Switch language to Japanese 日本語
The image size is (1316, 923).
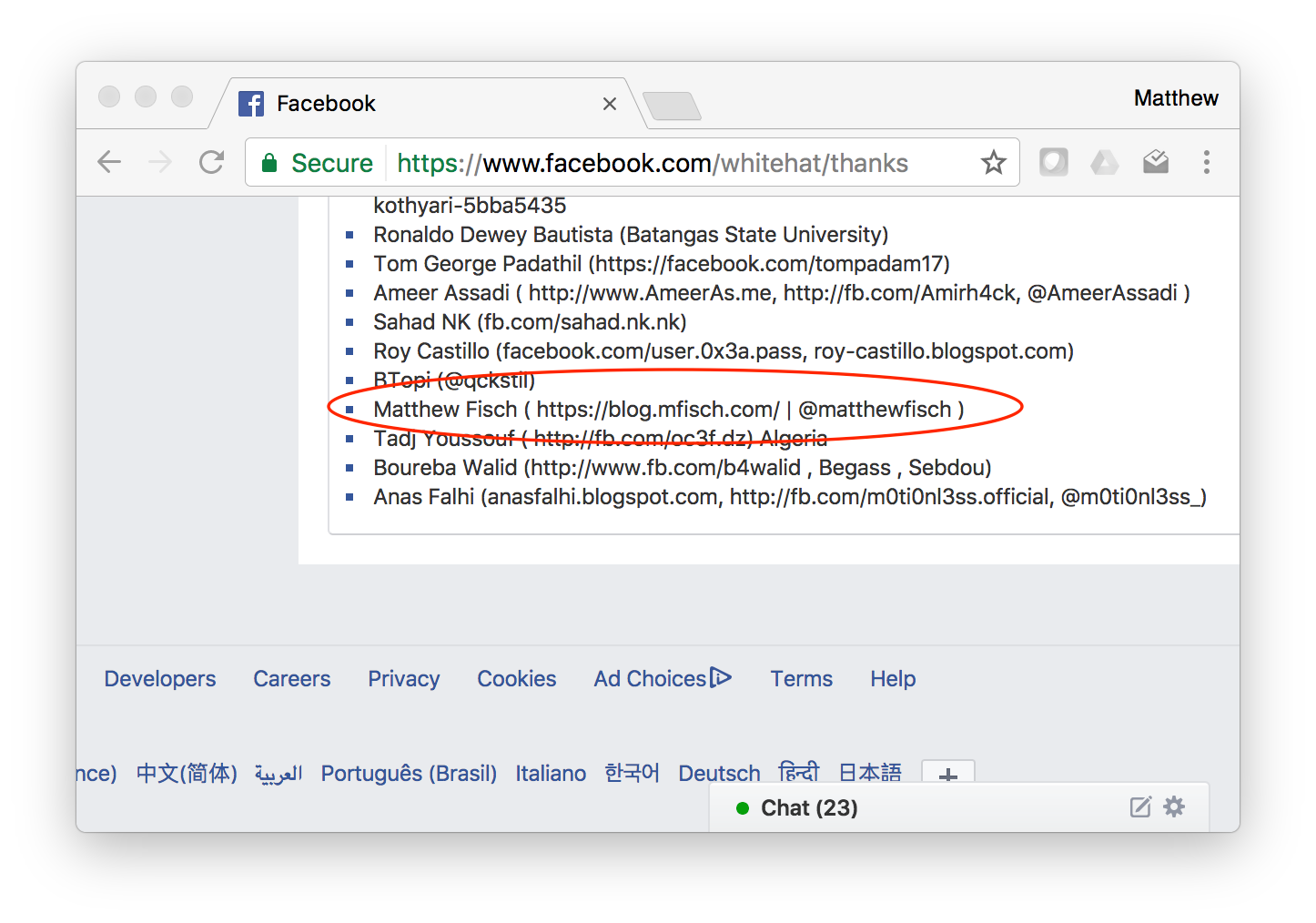point(870,772)
